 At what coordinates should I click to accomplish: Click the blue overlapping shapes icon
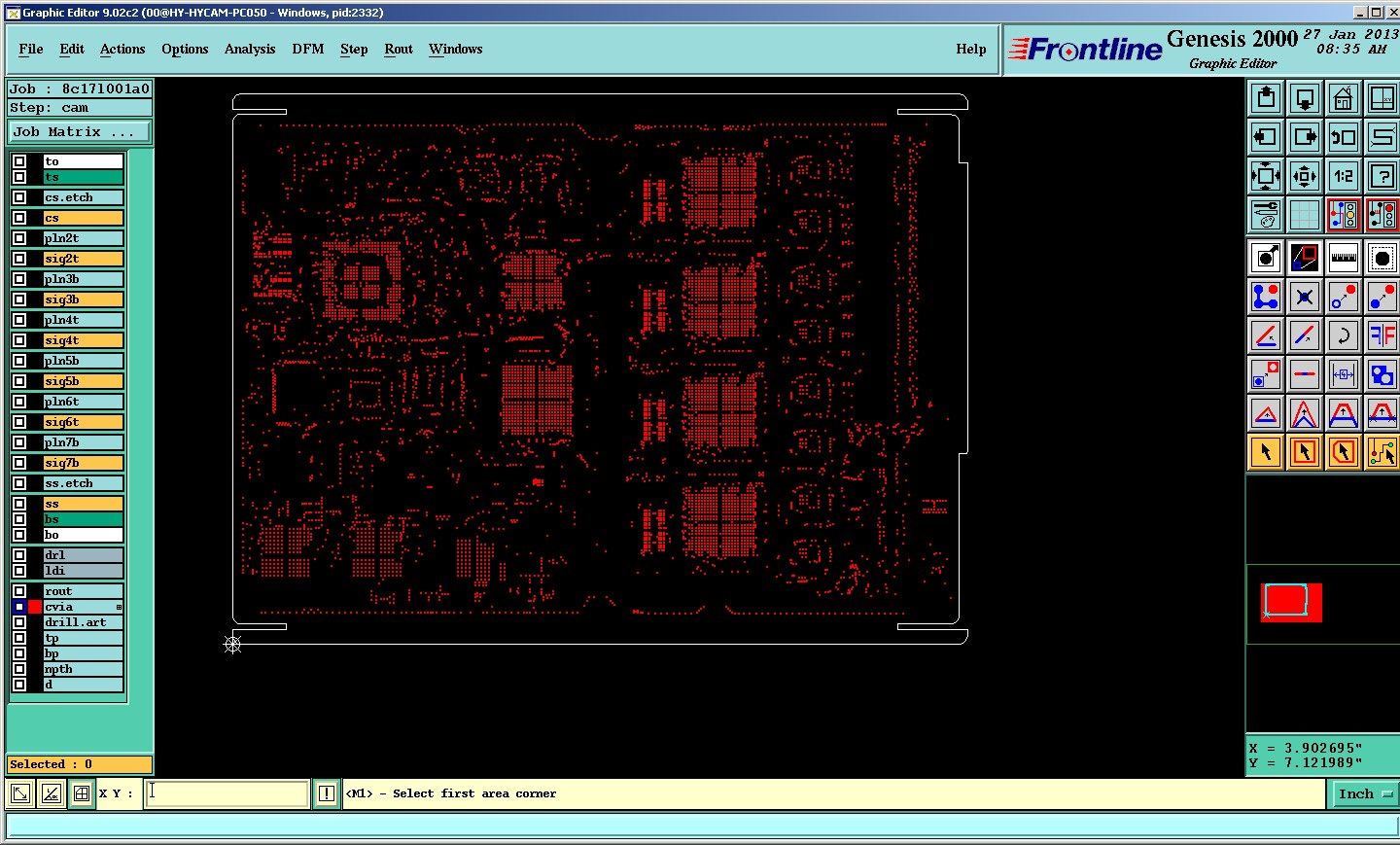(x=1382, y=374)
